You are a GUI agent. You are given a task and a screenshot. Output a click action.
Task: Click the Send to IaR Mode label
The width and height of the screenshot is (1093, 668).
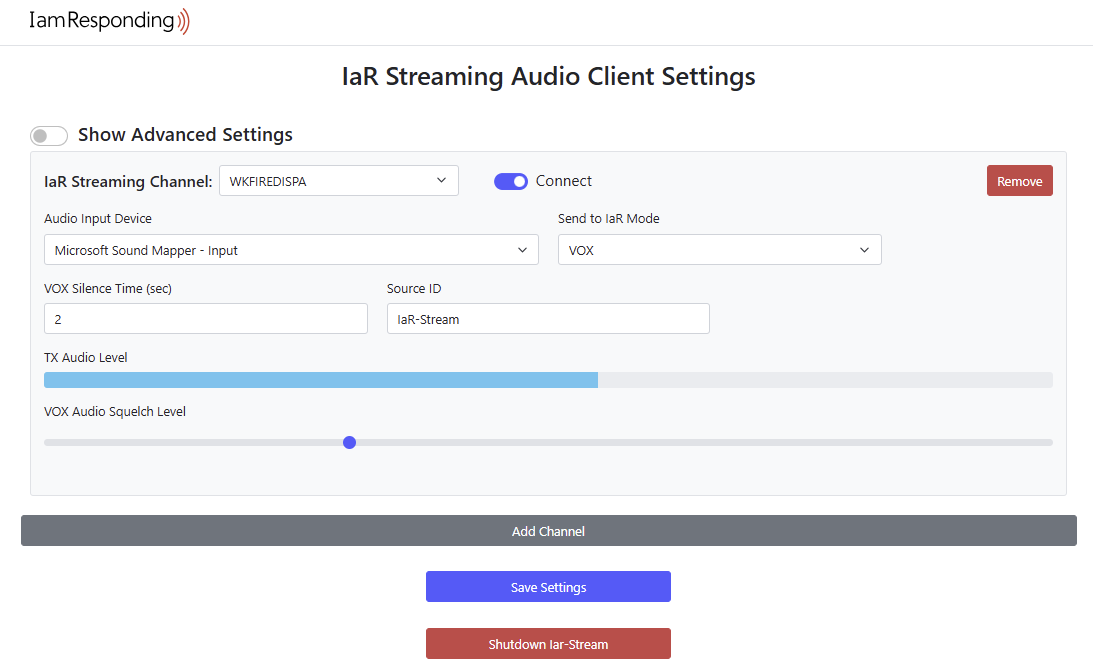point(609,218)
